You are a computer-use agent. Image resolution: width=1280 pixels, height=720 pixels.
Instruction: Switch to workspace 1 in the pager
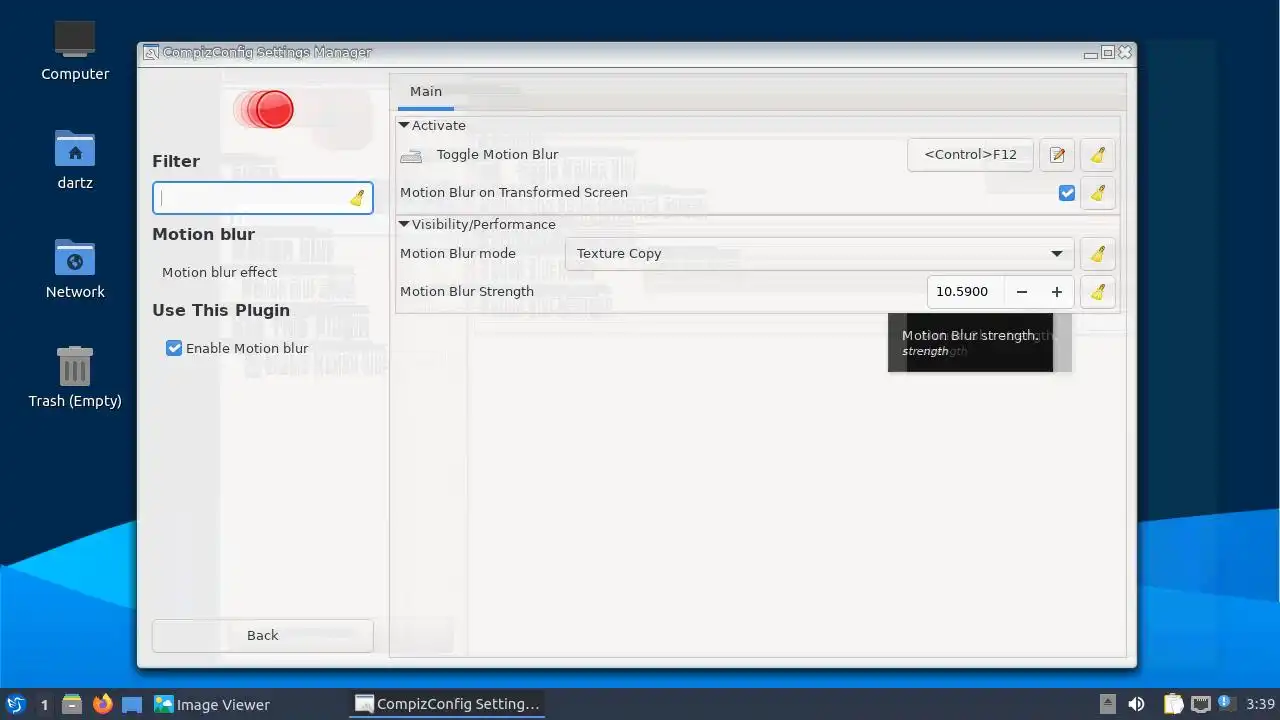(x=44, y=704)
